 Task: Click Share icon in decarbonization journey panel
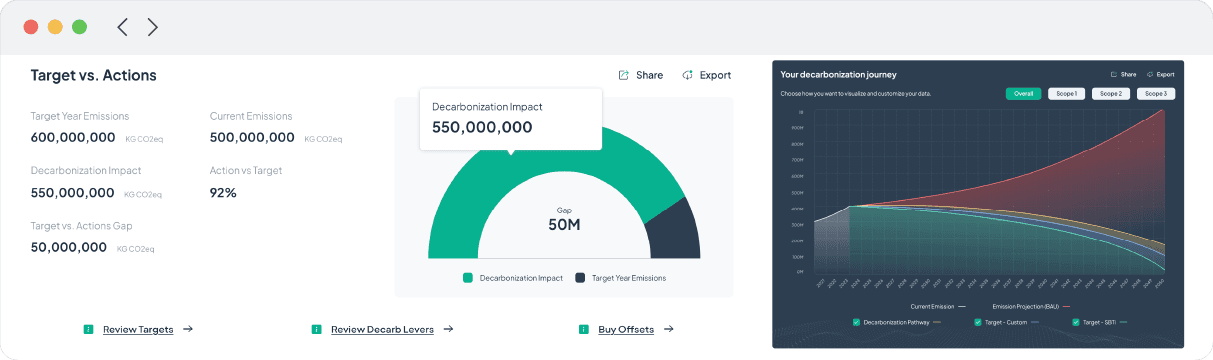coord(1114,74)
